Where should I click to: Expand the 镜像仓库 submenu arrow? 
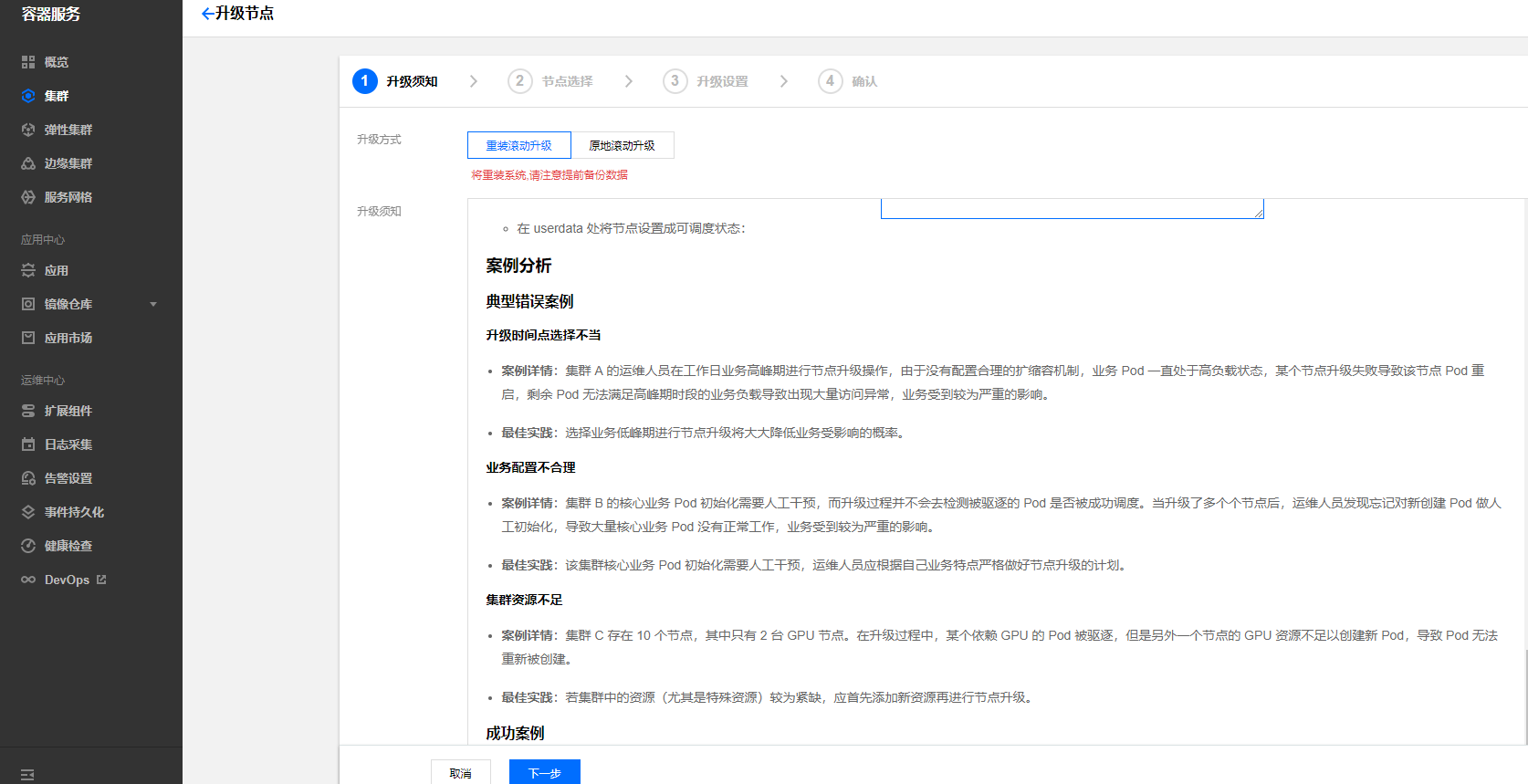click(153, 304)
